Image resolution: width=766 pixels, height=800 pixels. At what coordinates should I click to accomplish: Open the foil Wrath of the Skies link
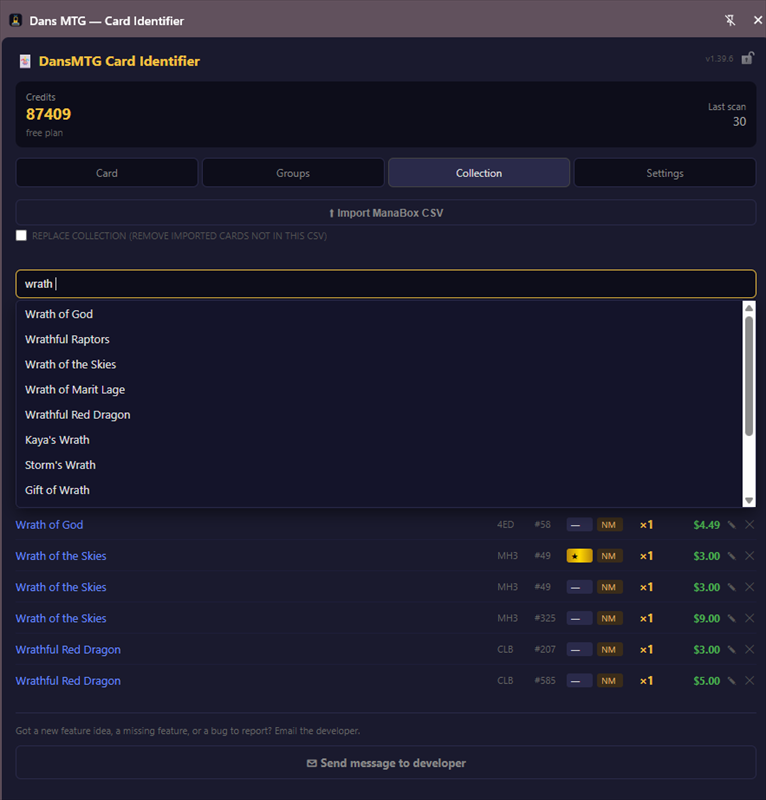coord(61,556)
